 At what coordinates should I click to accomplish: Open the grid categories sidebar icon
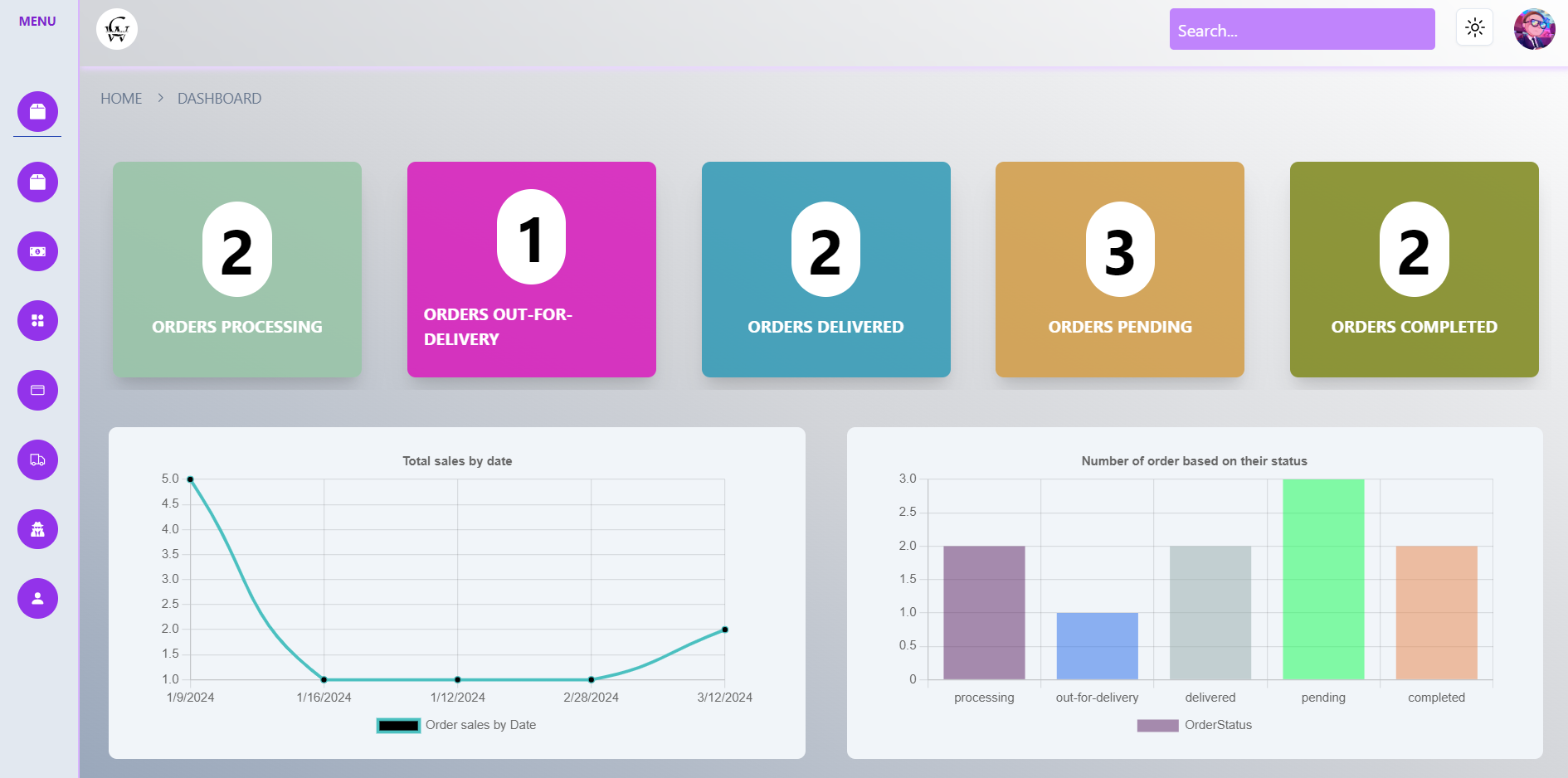point(37,320)
